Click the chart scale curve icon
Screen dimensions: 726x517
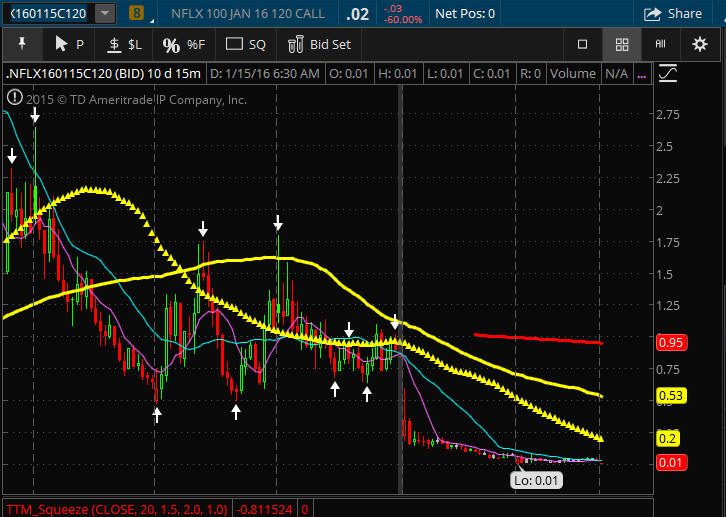pyautogui.click(x=668, y=73)
